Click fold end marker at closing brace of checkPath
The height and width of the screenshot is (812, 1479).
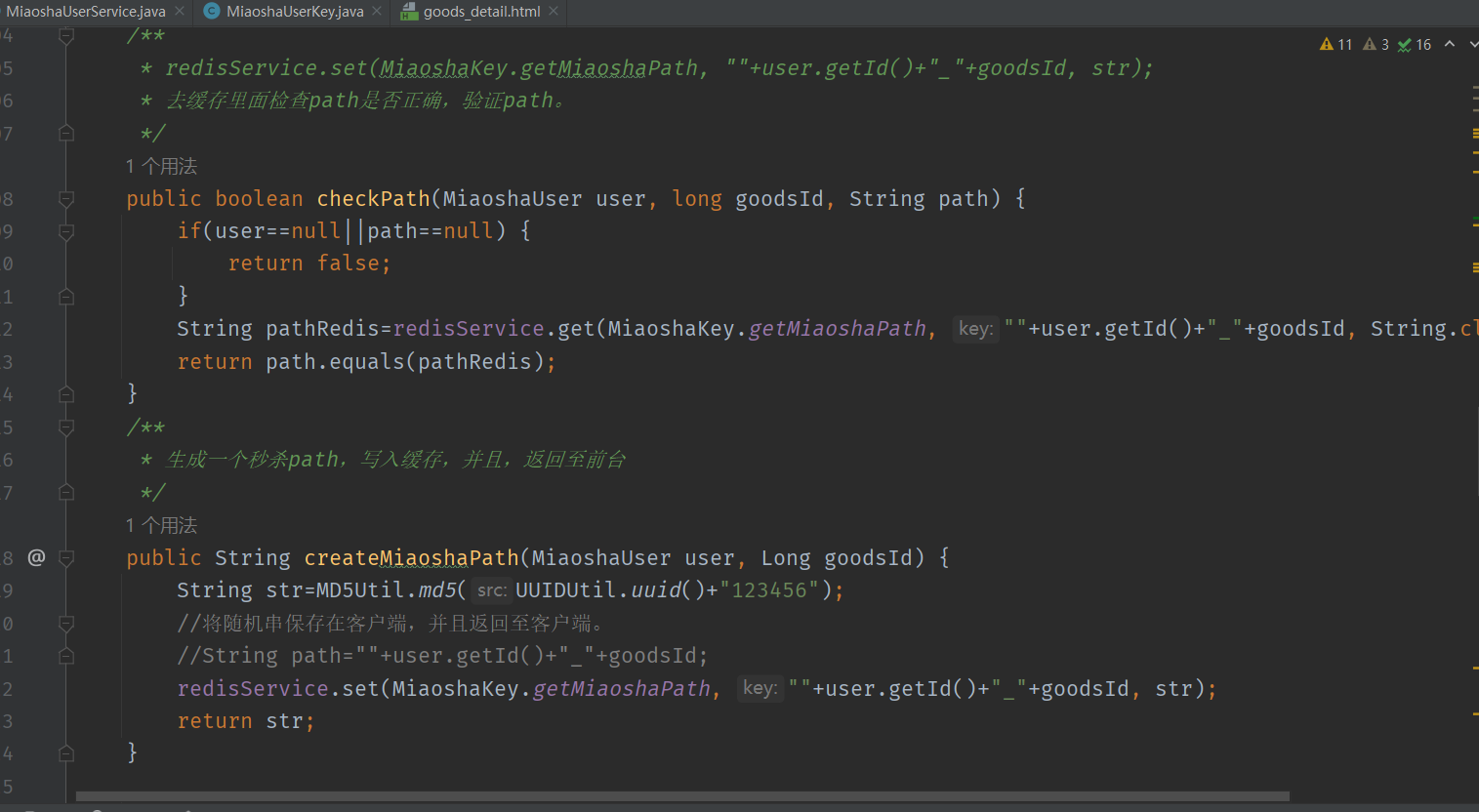coord(66,394)
